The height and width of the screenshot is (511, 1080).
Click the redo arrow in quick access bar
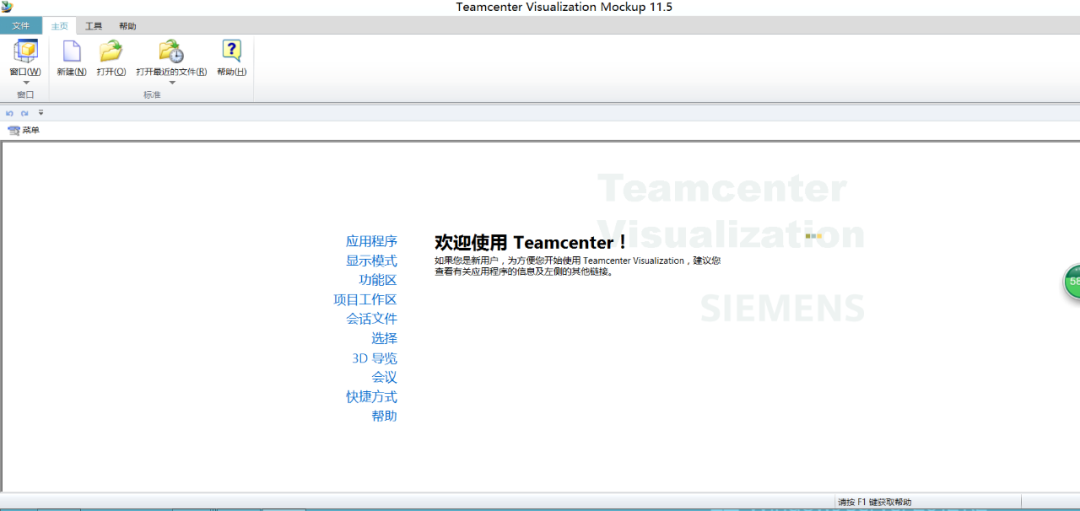coord(24,113)
